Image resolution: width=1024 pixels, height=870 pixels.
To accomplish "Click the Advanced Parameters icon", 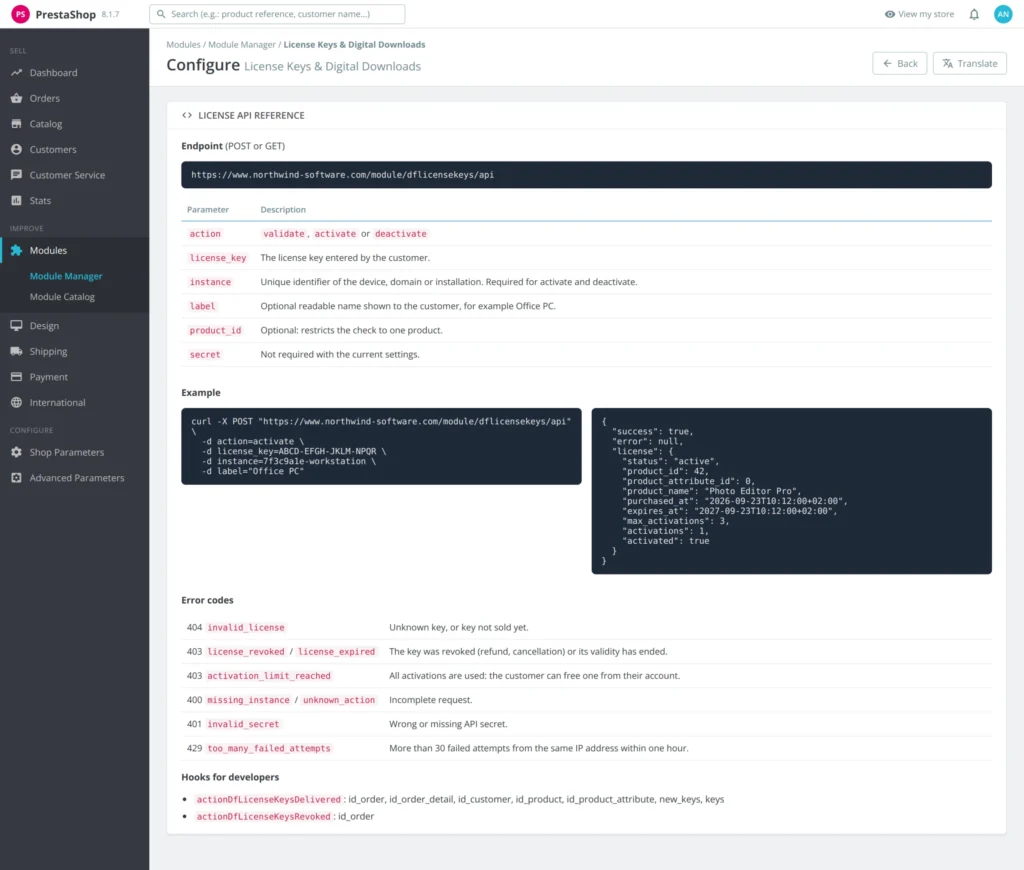I will coord(16,477).
